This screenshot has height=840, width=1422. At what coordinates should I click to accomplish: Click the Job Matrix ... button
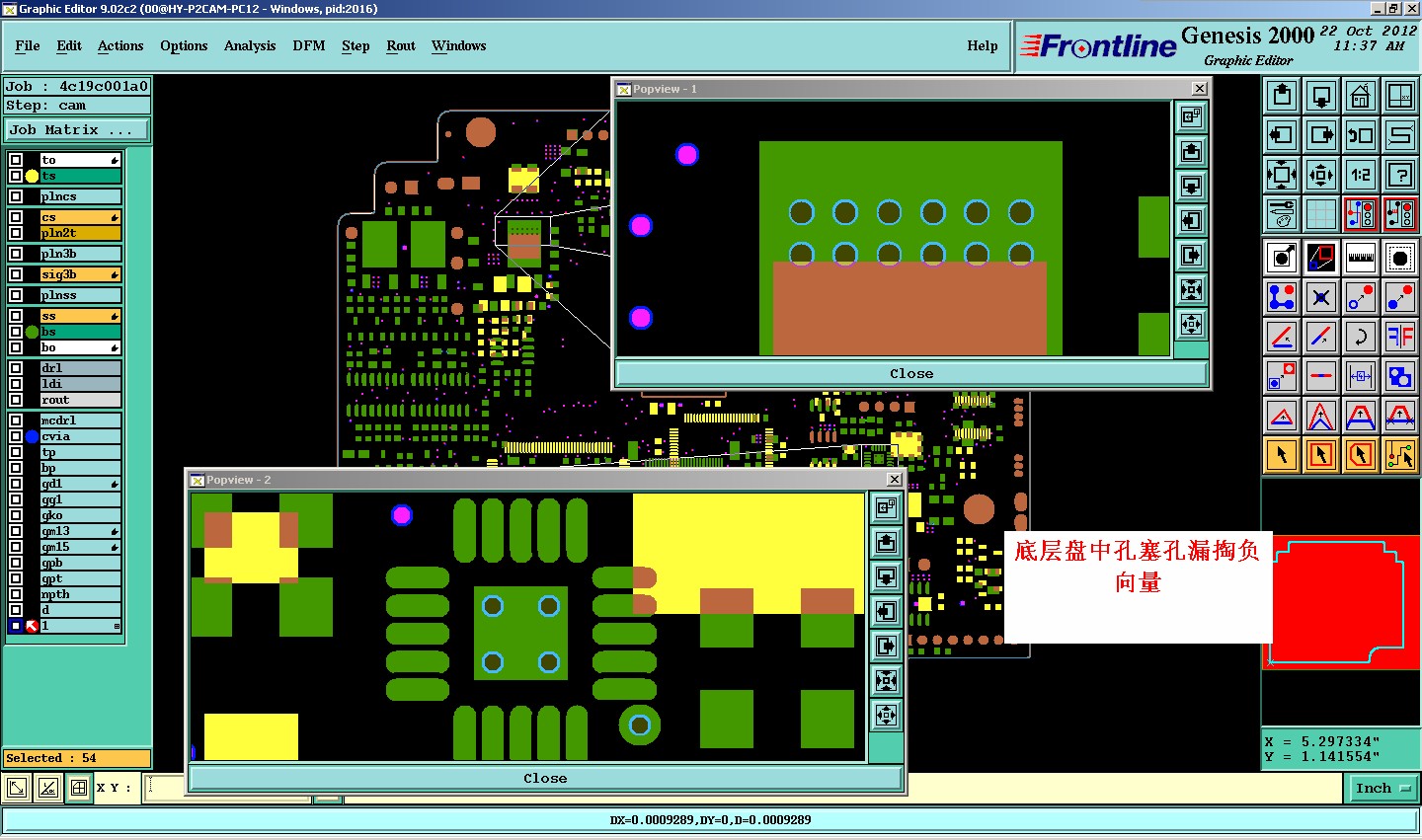[77, 130]
